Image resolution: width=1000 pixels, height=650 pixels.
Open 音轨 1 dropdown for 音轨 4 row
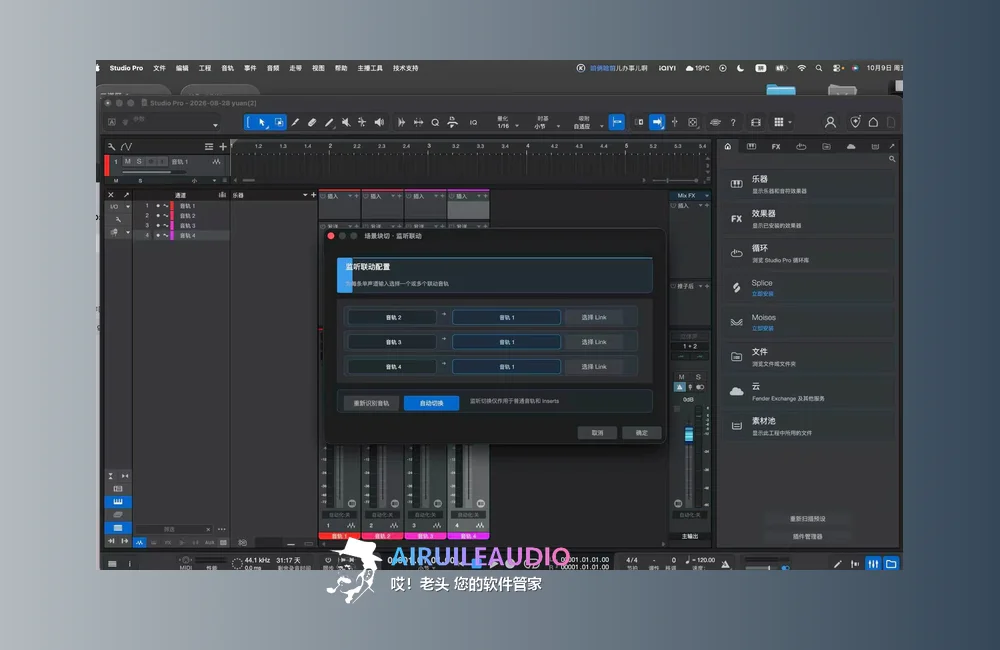pyautogui.click(x=506, y=367)
